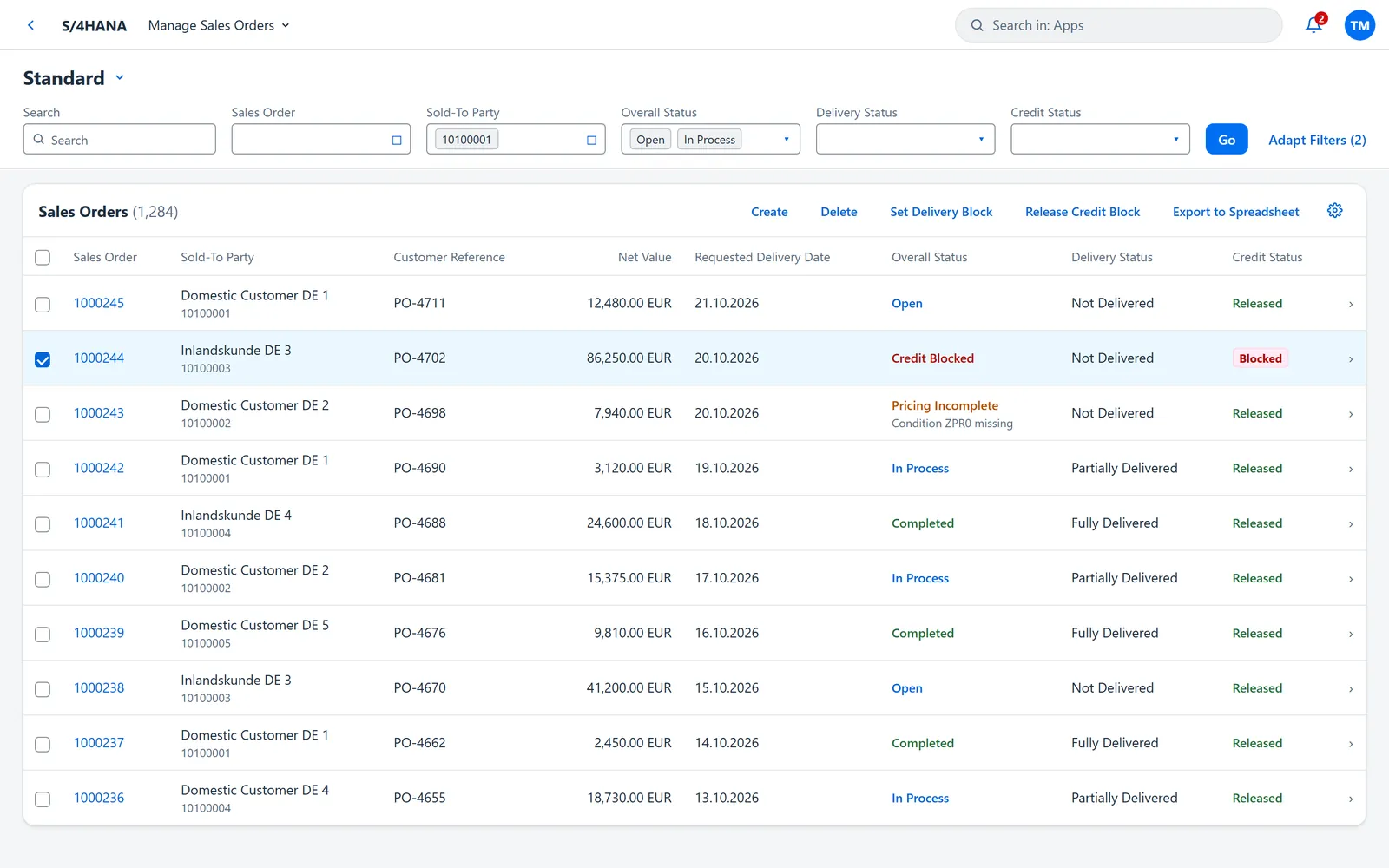Screen dimensions: 1389x868
Task: Click the Search in Apps field
Action: [x=1118, y=25]
